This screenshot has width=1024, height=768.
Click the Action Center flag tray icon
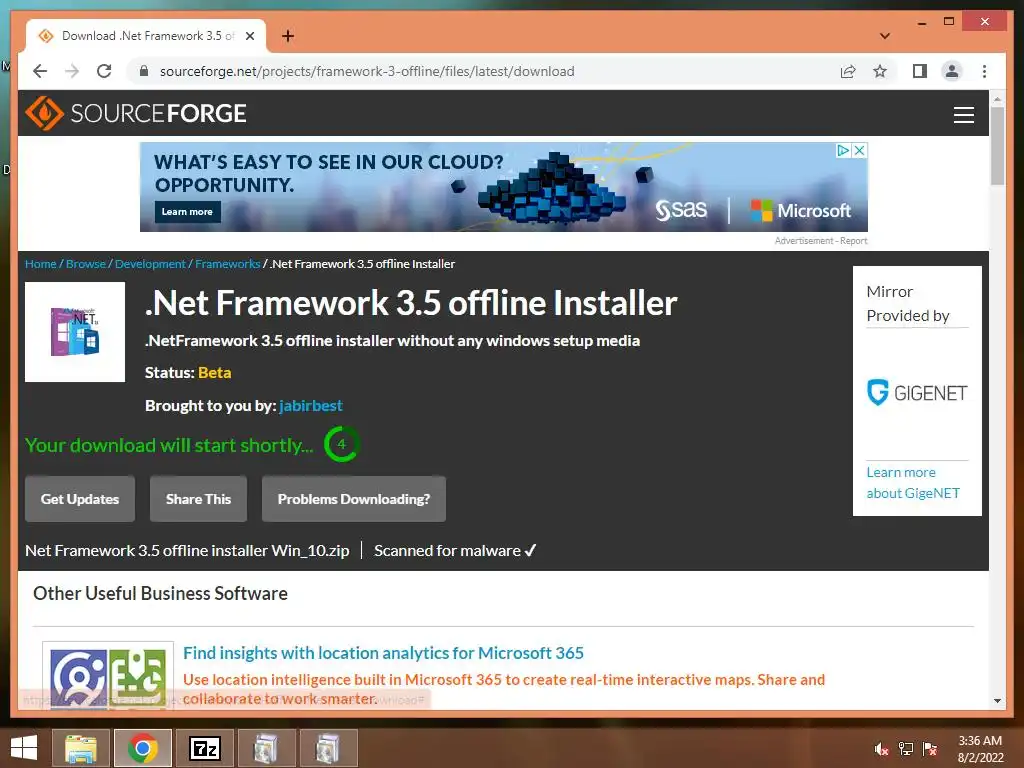[930, 749]
